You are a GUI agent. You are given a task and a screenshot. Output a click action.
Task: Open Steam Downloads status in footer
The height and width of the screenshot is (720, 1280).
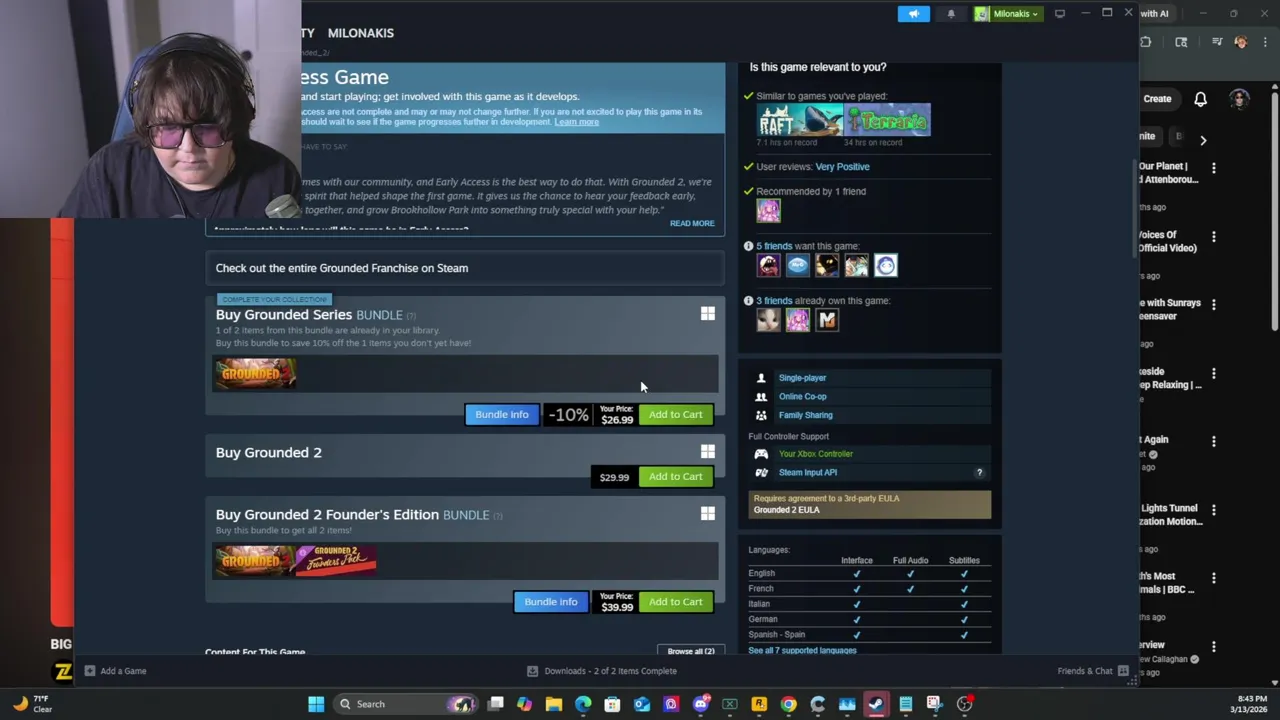point(602,671)
